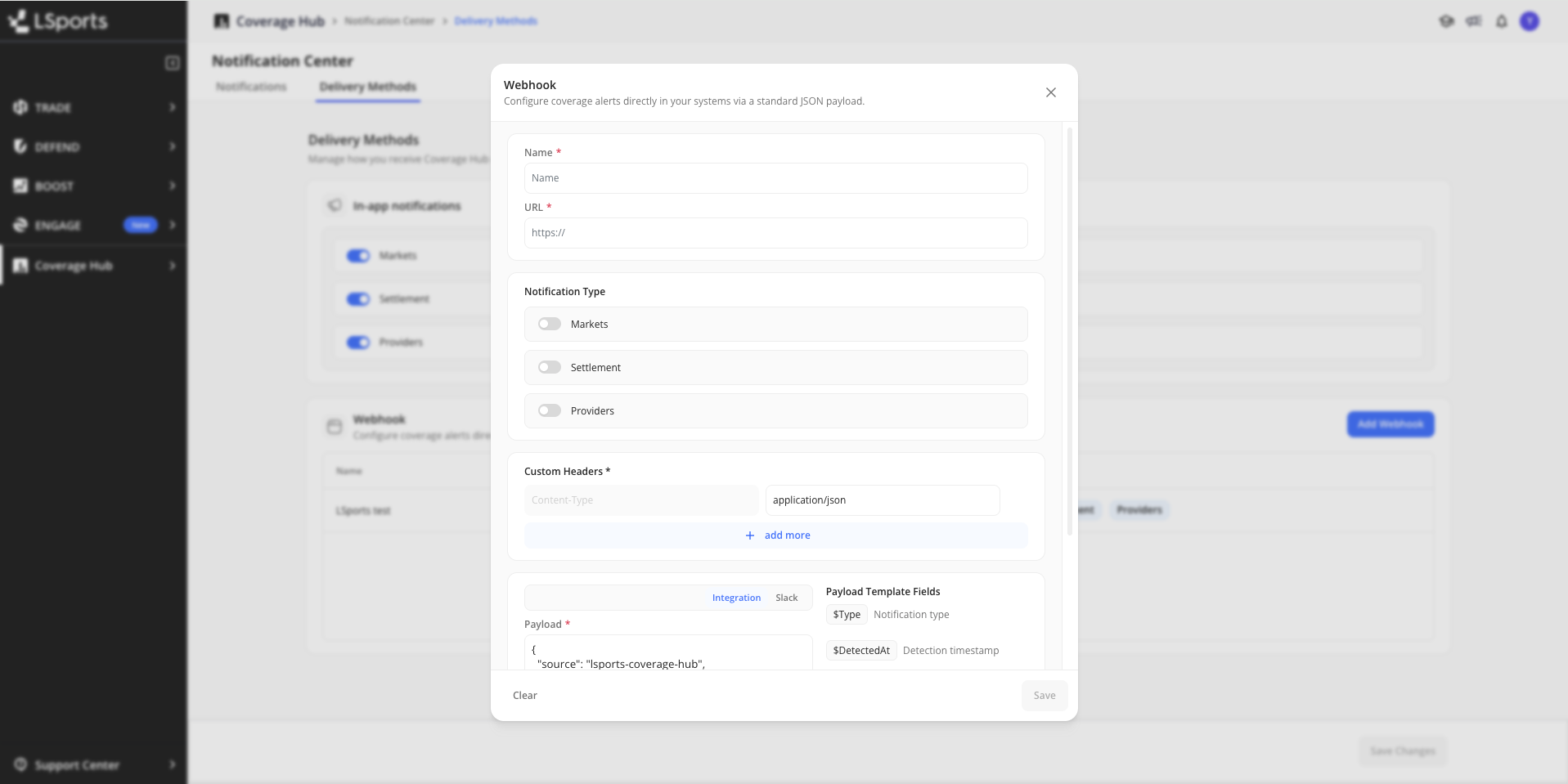Screen dimensions: 1568x784
Task: Close the Webhook dialog
Action: click(1051, 92)
